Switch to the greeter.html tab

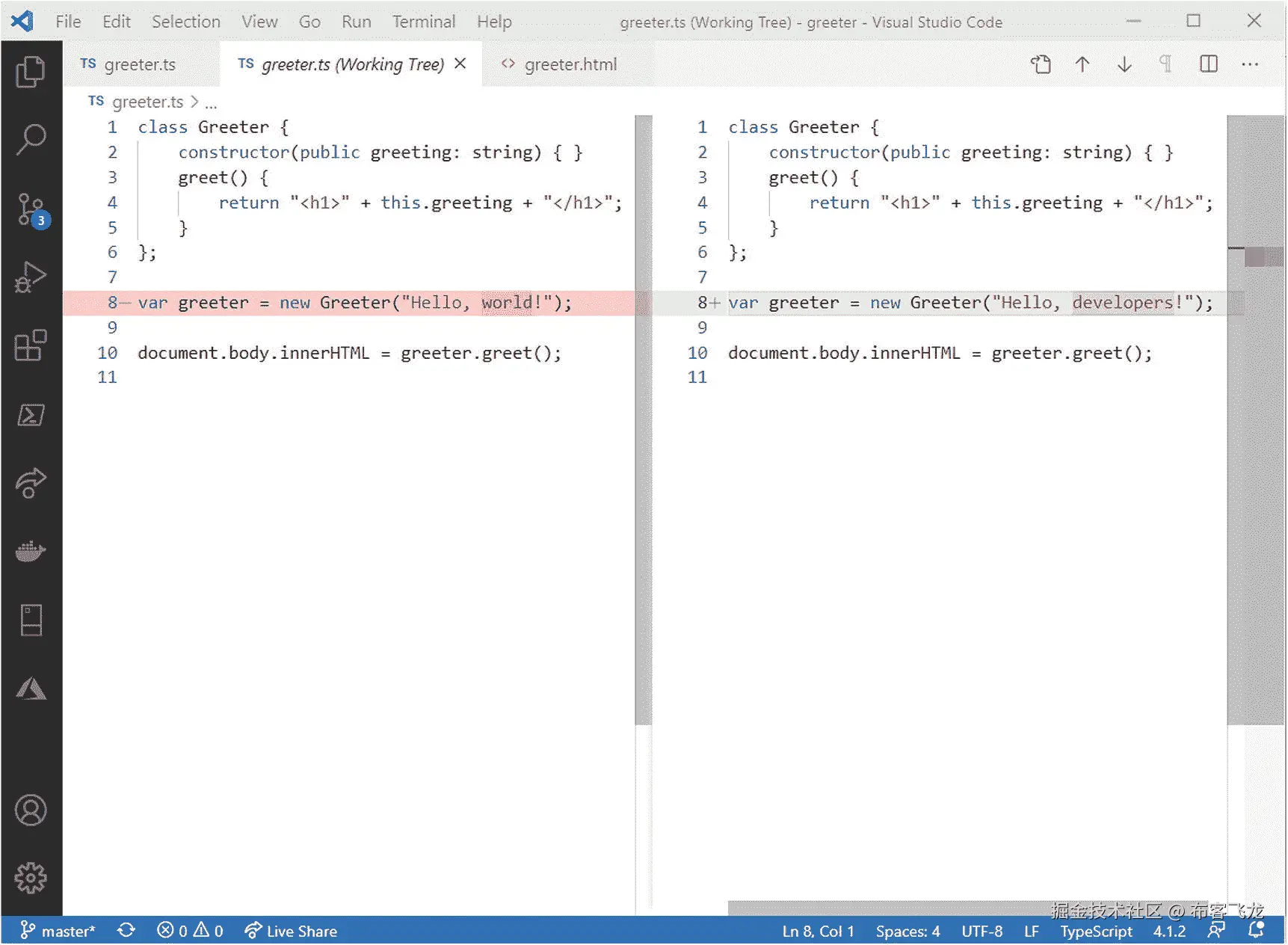[570, 64]
